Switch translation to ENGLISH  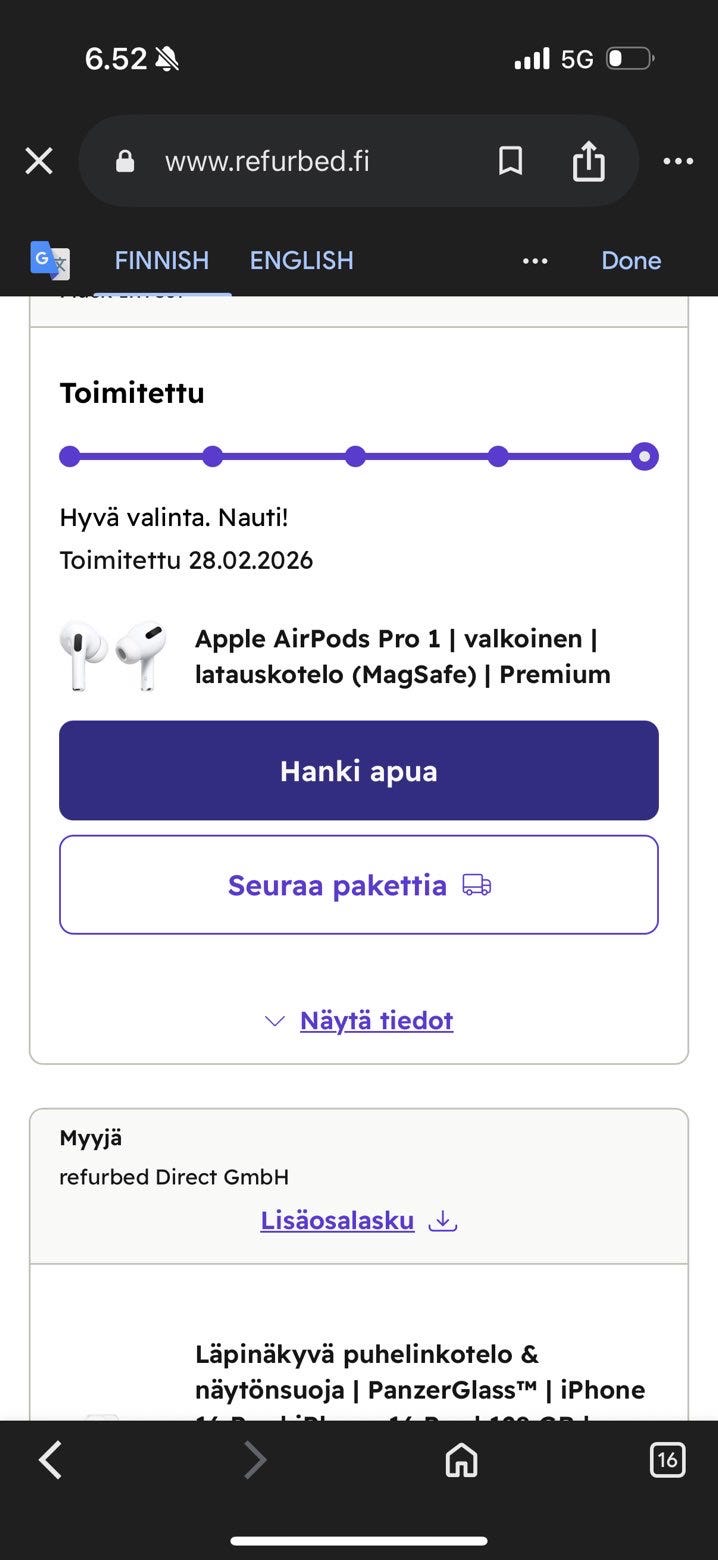click(x=301, y=260)
